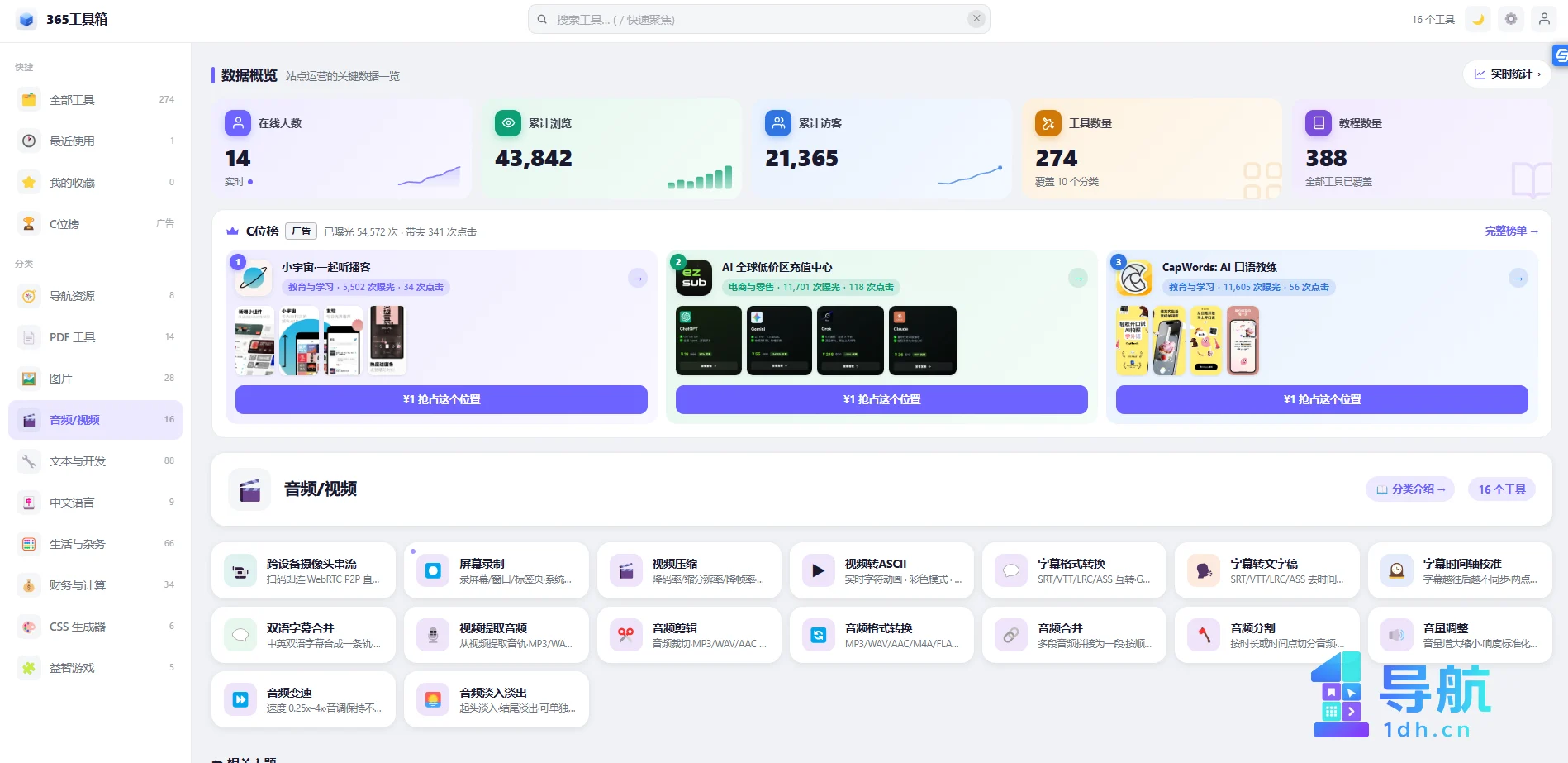Open 字幕格式转换 tool icon
Screen dimensions: 1568x763
tap(1011, 570)
